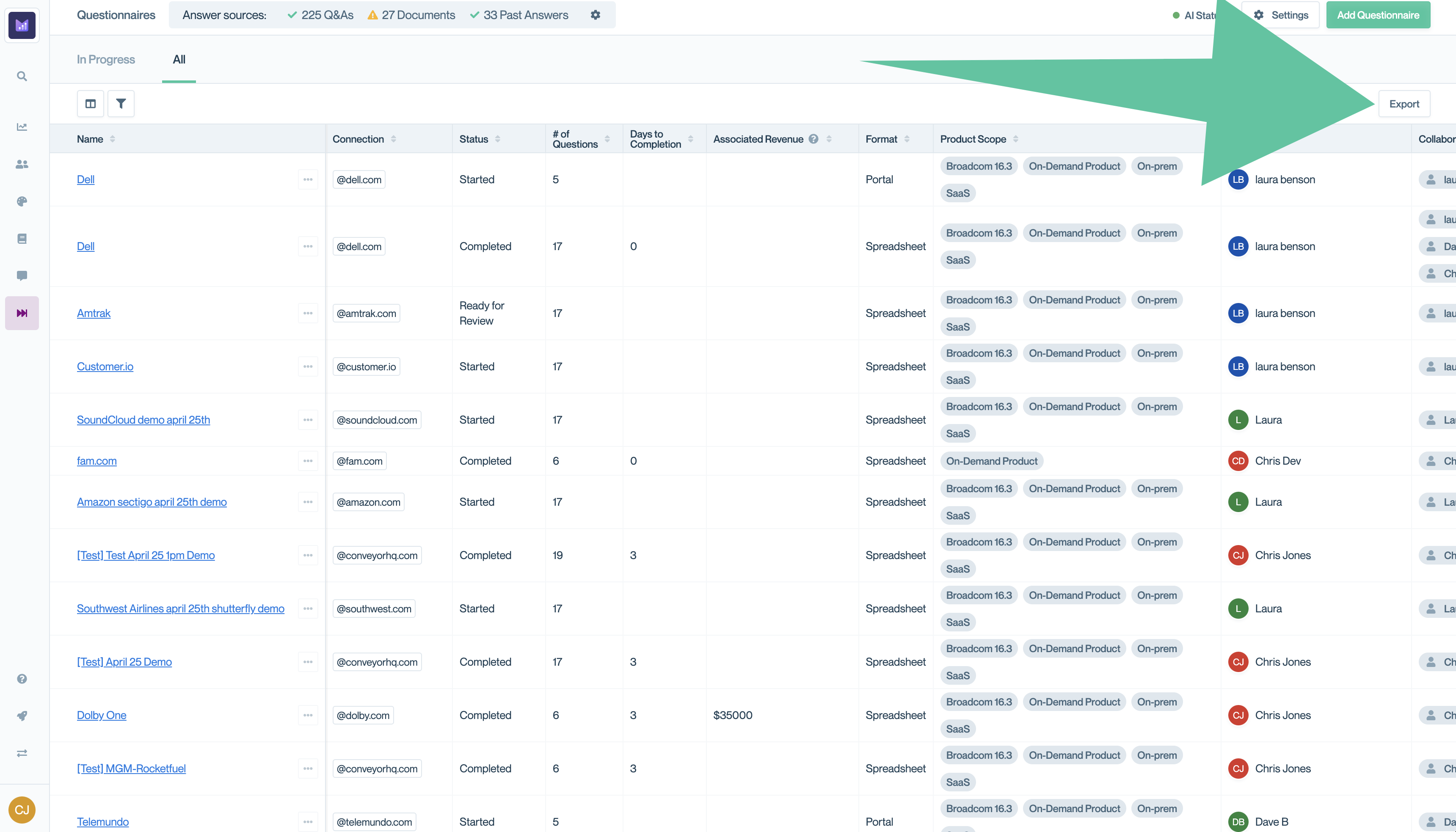Open SoundCloud demo april 25th link
This screenshot has width=1456, height=832.
coord(143,419)
